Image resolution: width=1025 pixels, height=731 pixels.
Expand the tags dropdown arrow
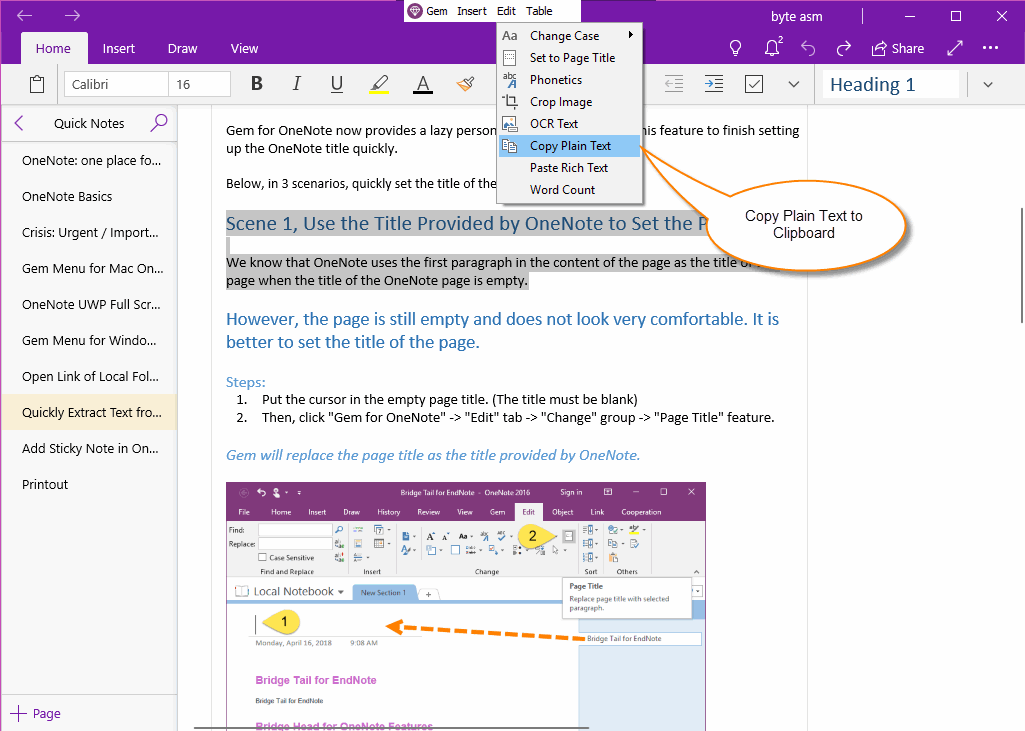click(x=794, y=84)
